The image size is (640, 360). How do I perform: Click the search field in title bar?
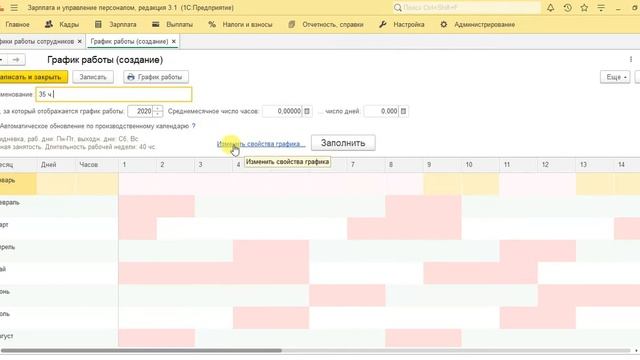pyautogui.click(x=466, y=8)
